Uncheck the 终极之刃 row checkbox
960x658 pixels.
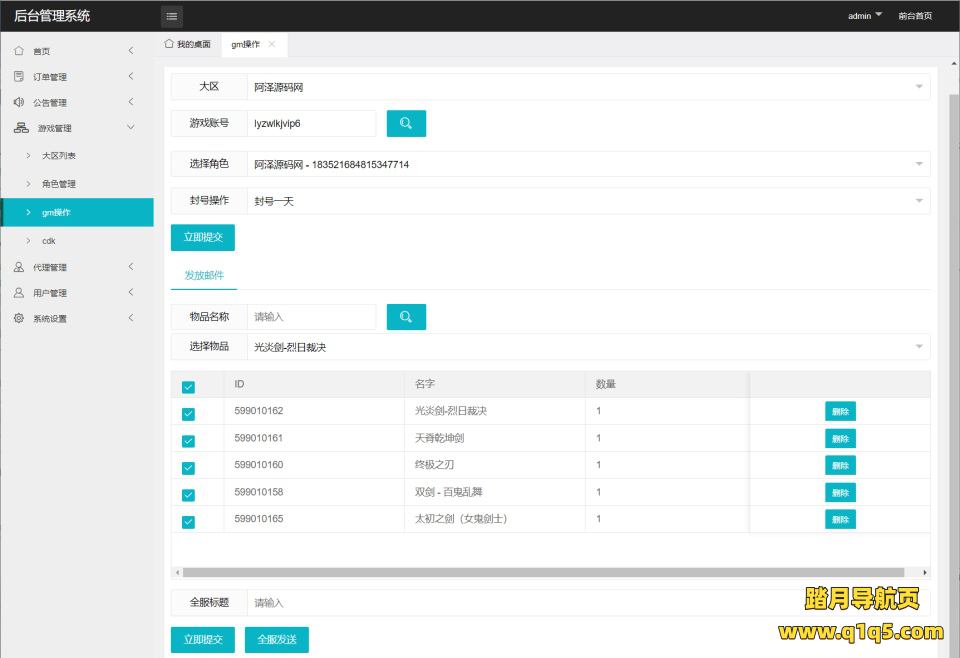188,467
